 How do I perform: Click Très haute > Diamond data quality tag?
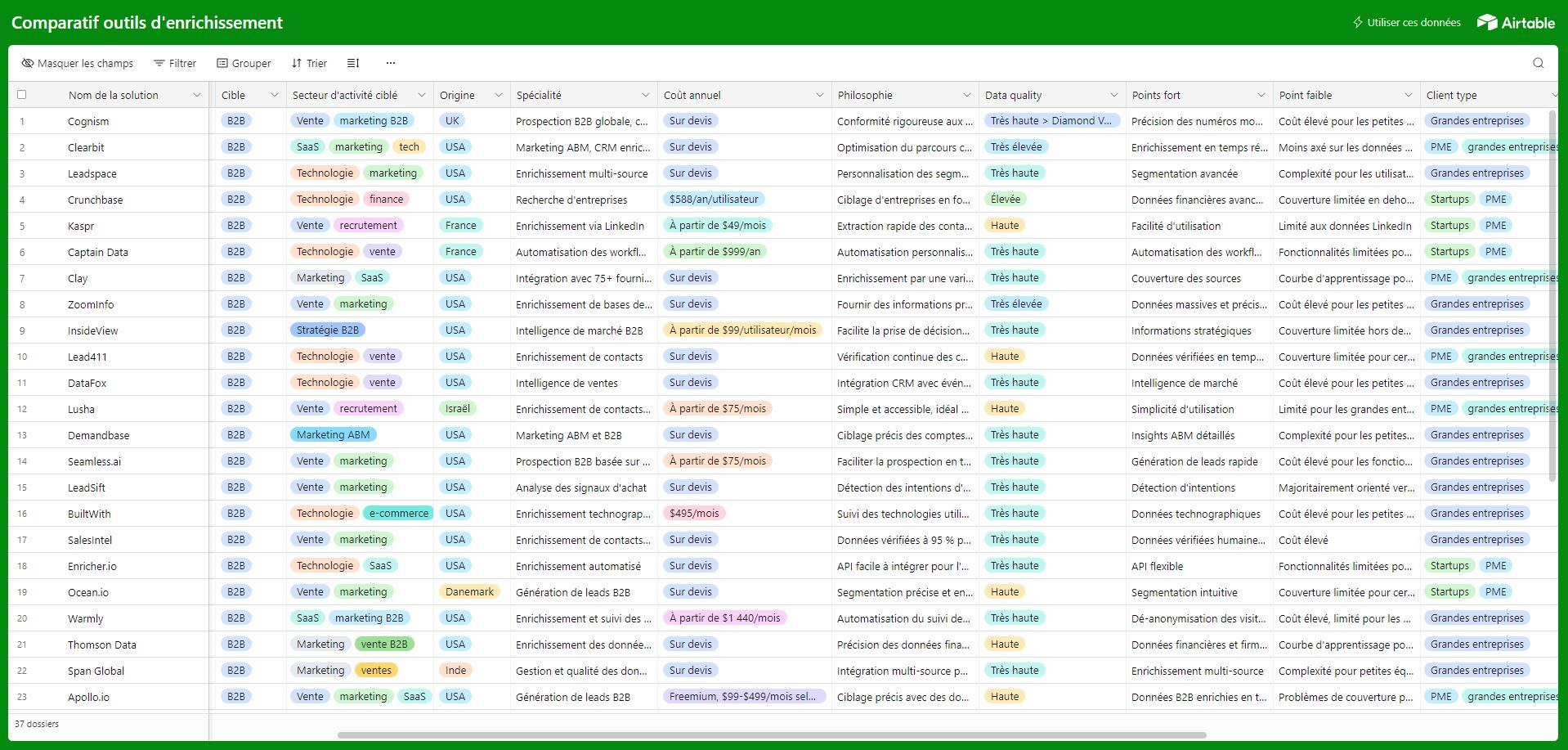click(1051, 120)
